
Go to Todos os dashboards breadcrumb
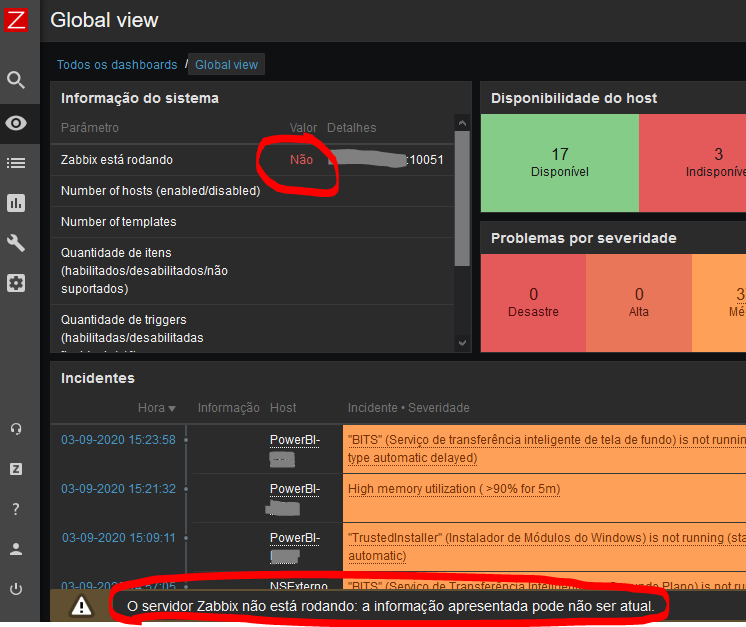(117, 65)
